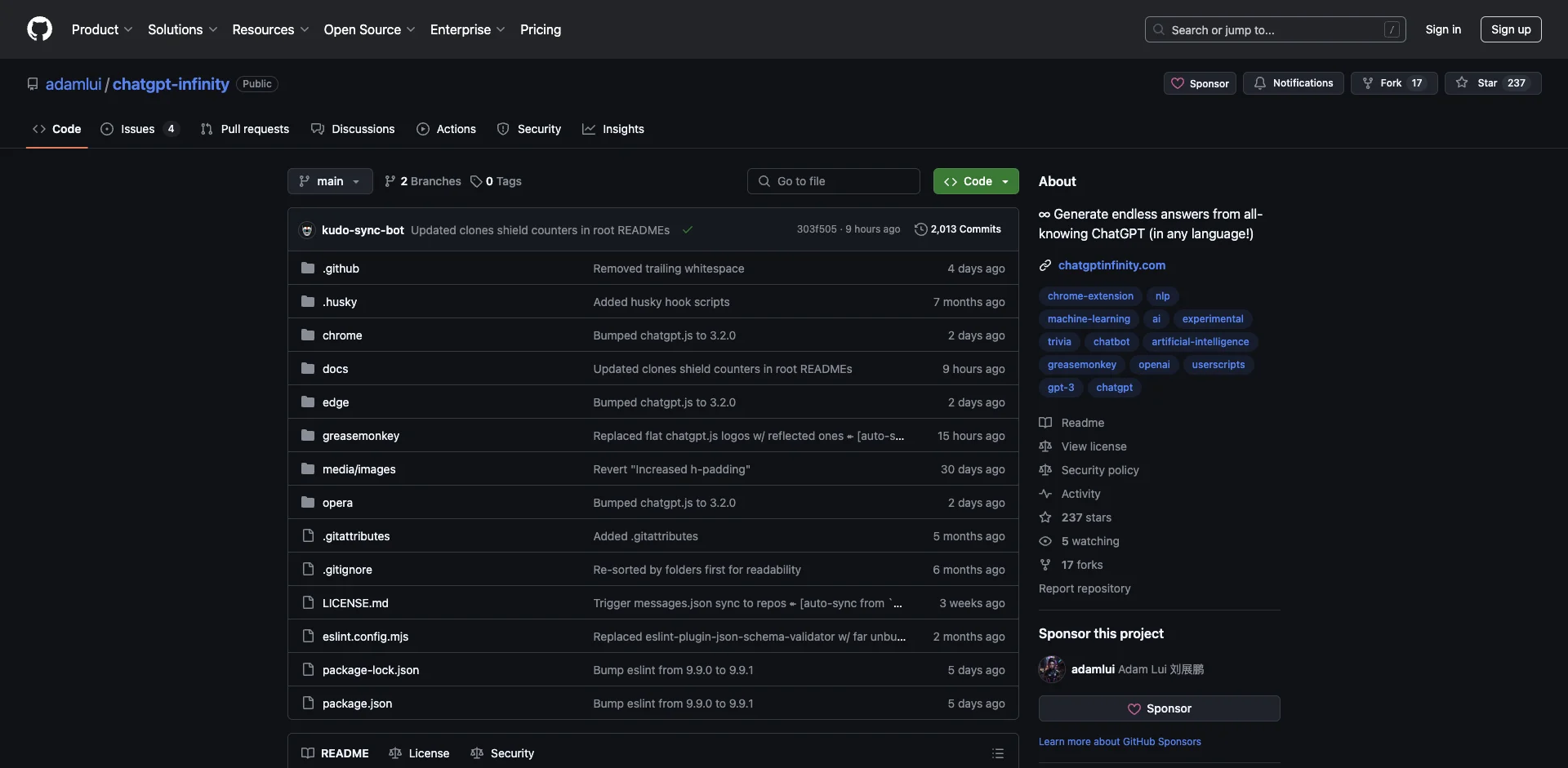Open the package-lock.json file
This screenshot has height=768, width=1568.
[x=371, y=670]
